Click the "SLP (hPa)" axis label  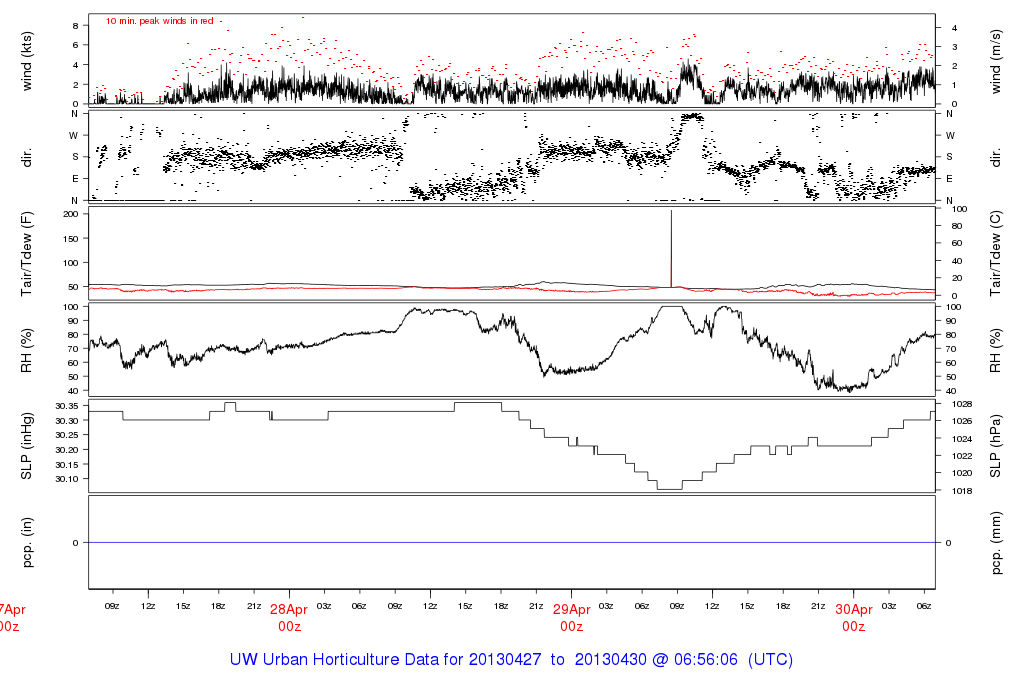click(996, 445)
